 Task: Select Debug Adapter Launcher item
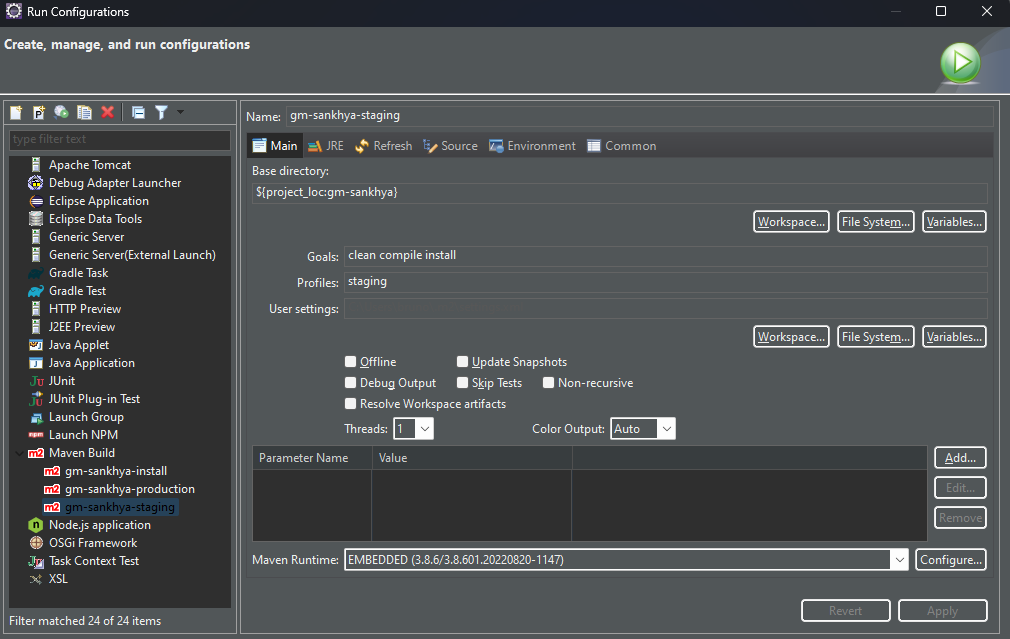point(115,183)
